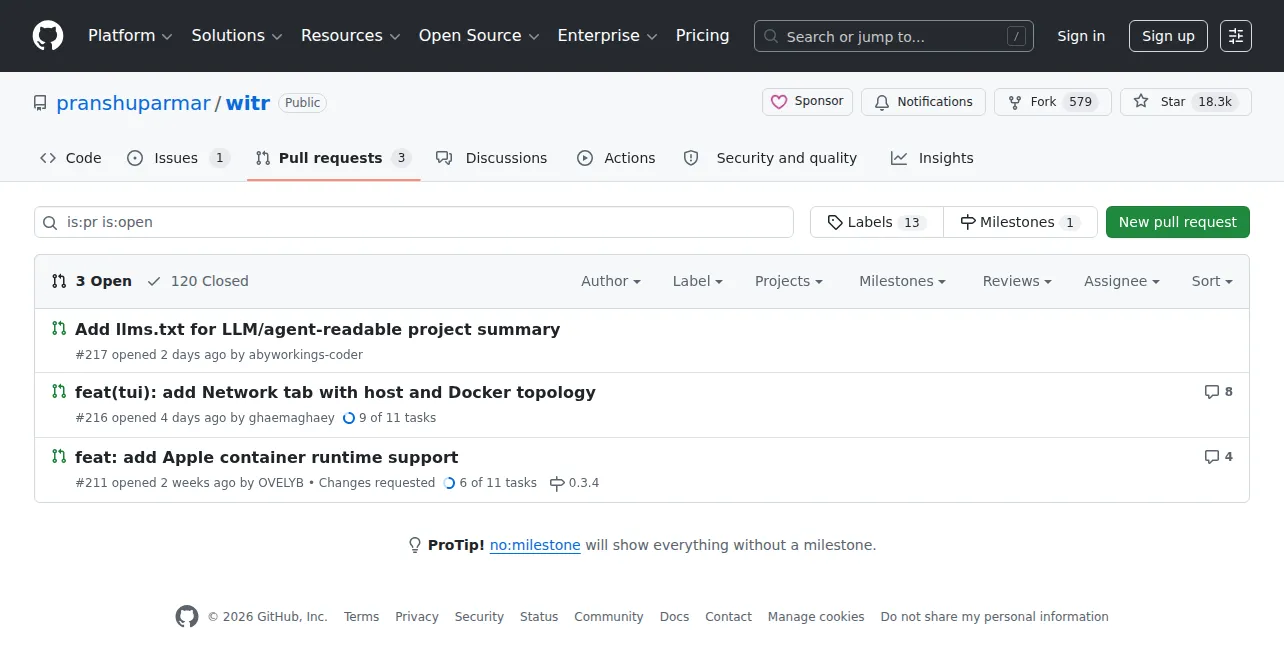Open the Enterprise menu
The width and height of the screenshot is (1284, 670).
point(607,36)
